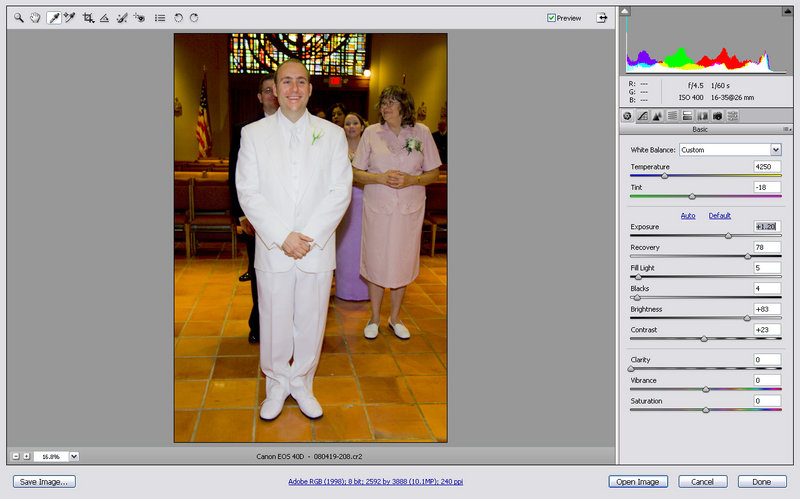Click the Clarity value field
800x499 pixels.
point(767,359)
